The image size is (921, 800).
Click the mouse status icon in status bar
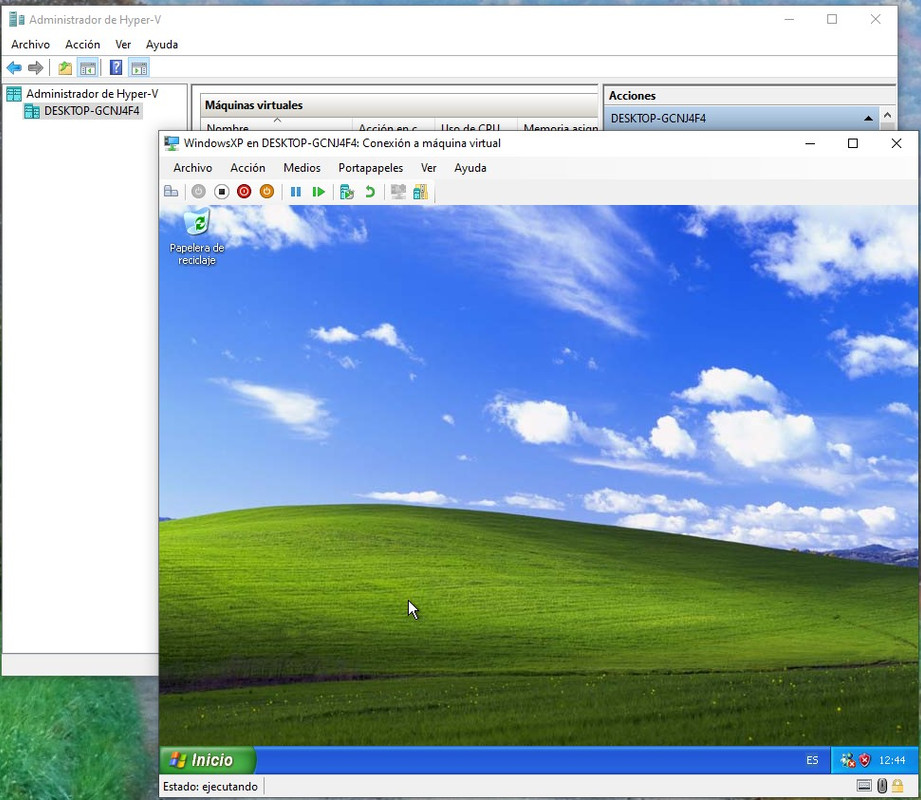click(882, 786)
